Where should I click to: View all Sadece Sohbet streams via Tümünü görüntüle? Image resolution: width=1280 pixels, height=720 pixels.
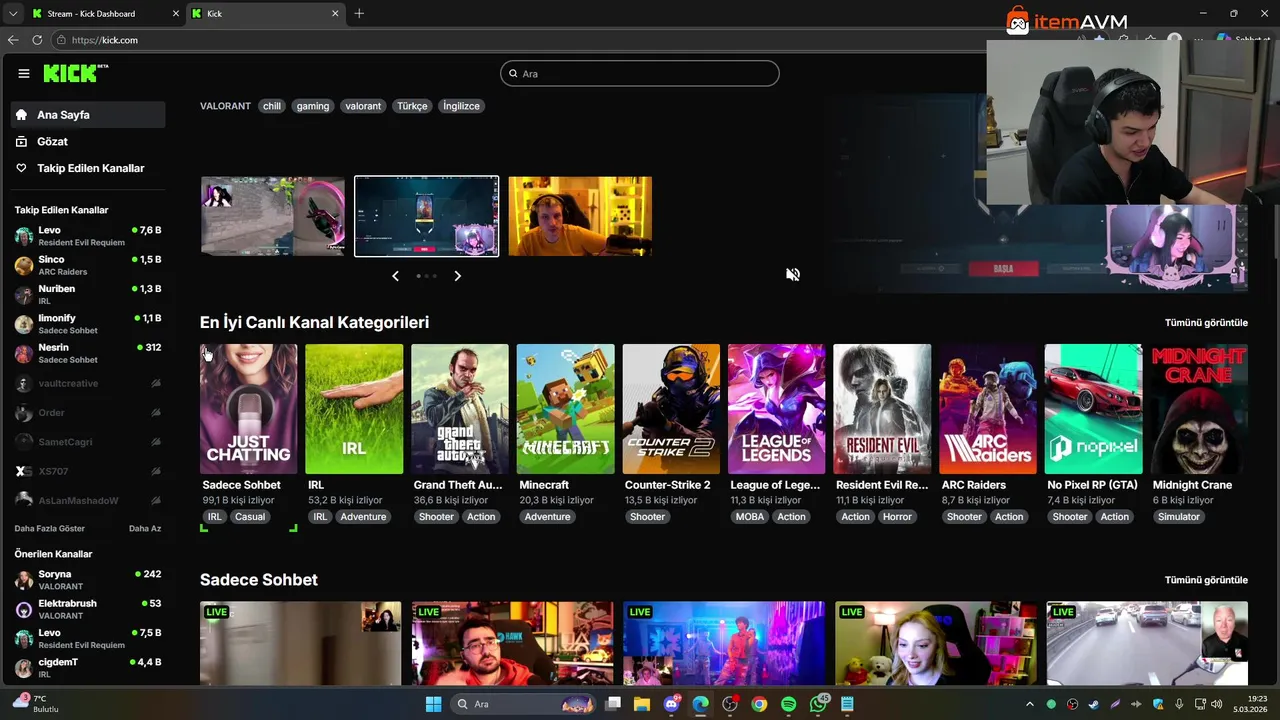(x=1206, y=580)
